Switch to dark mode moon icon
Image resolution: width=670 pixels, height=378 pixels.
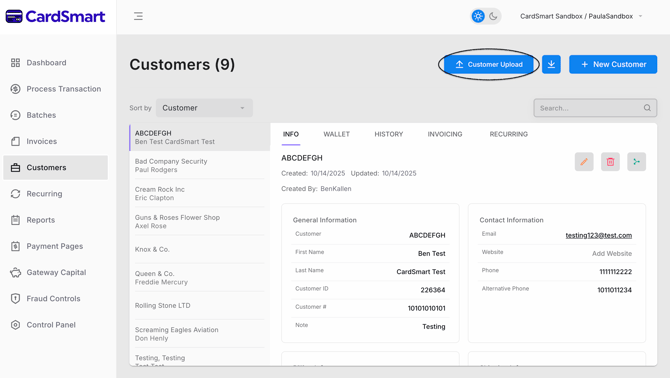493,16
